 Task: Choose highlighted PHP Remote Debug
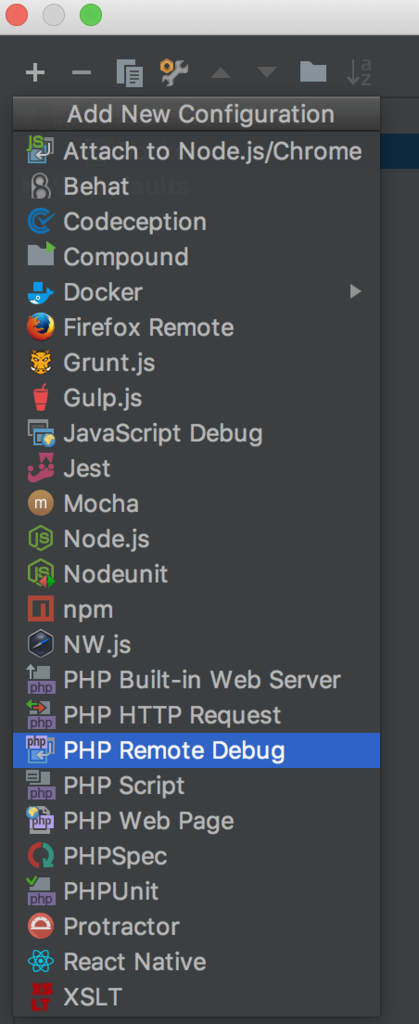point(196,750)
